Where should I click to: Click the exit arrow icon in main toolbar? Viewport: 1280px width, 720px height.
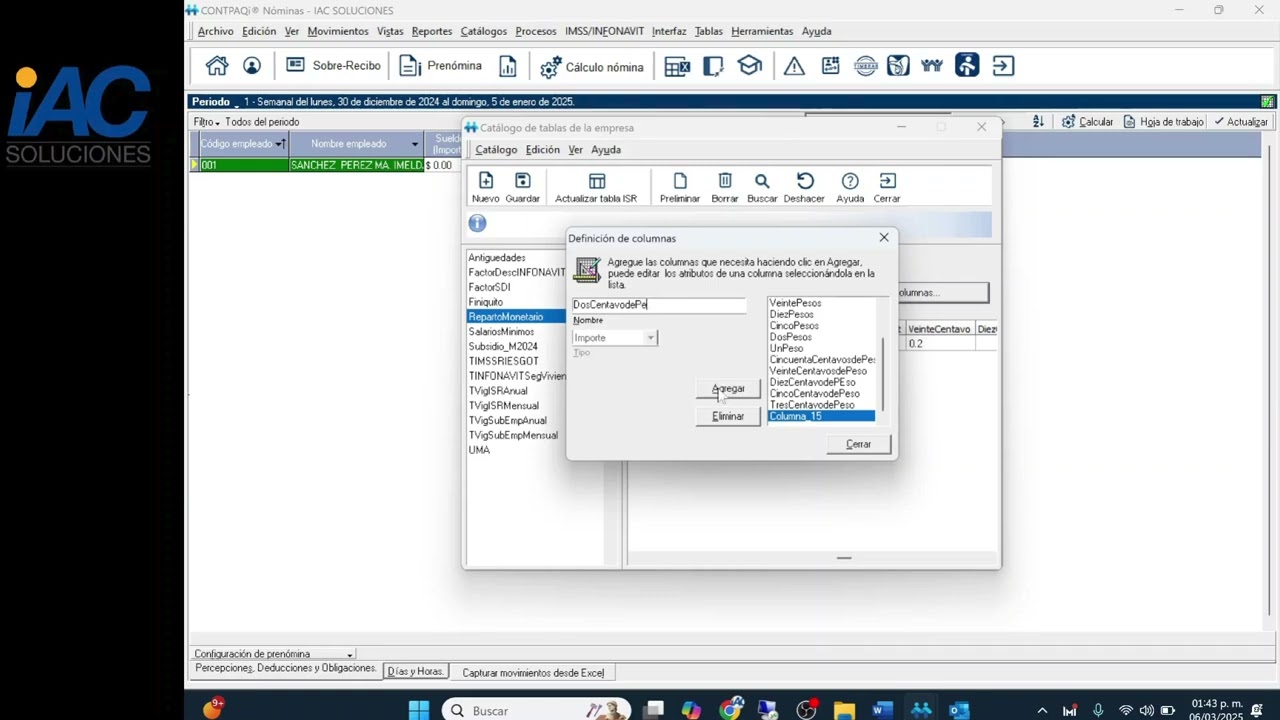point(1003,66)
